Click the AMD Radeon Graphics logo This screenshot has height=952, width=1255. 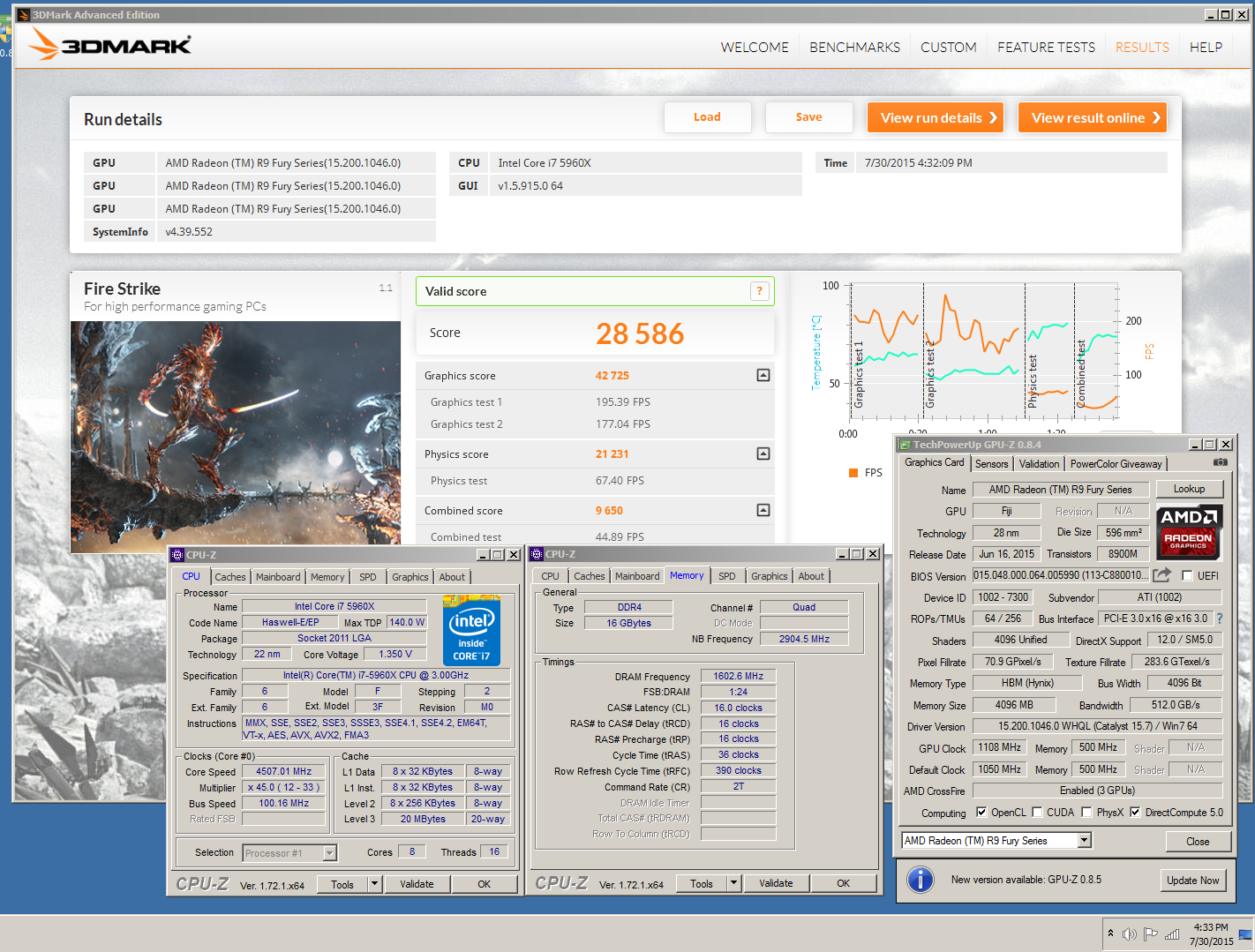point(1189,532)
